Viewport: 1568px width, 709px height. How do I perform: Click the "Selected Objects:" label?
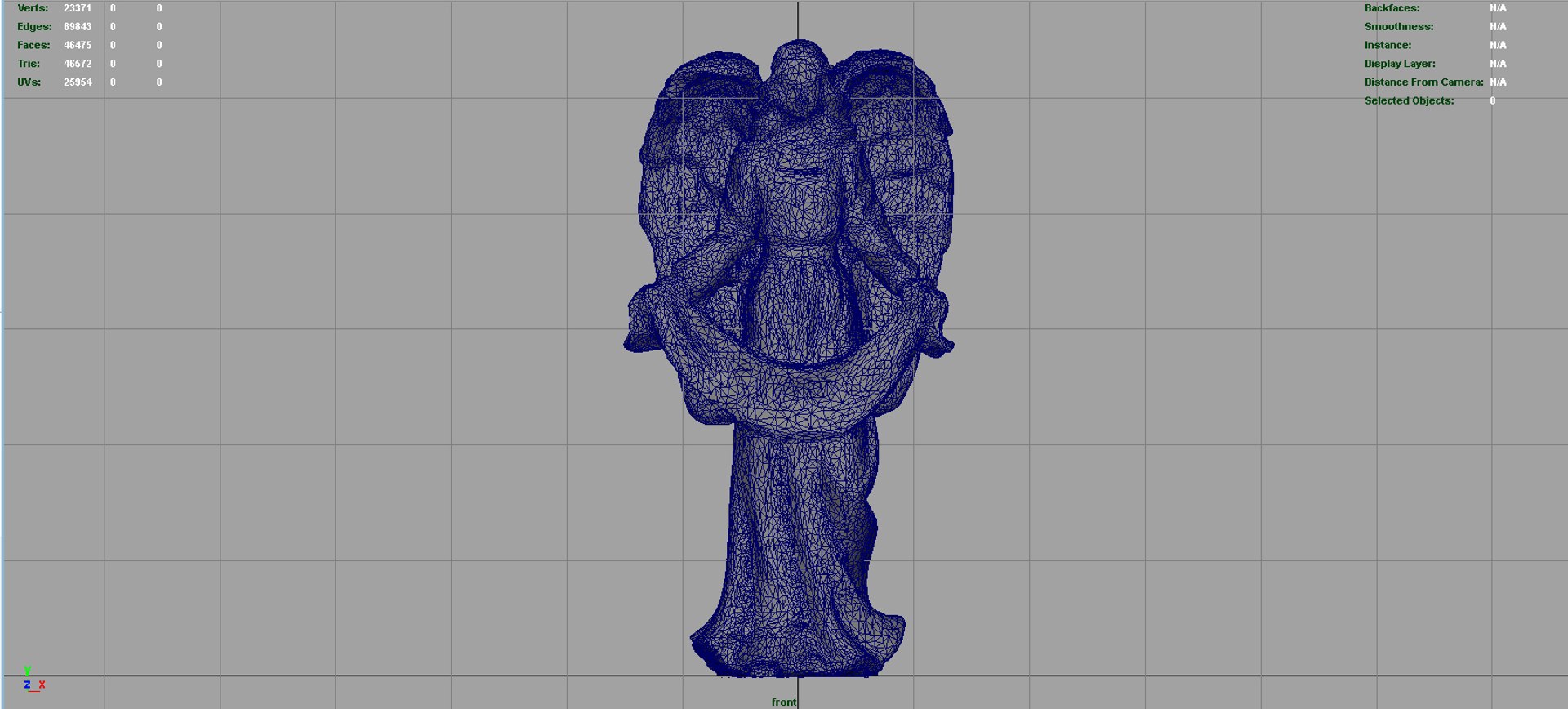click(x=1410, y=101)
